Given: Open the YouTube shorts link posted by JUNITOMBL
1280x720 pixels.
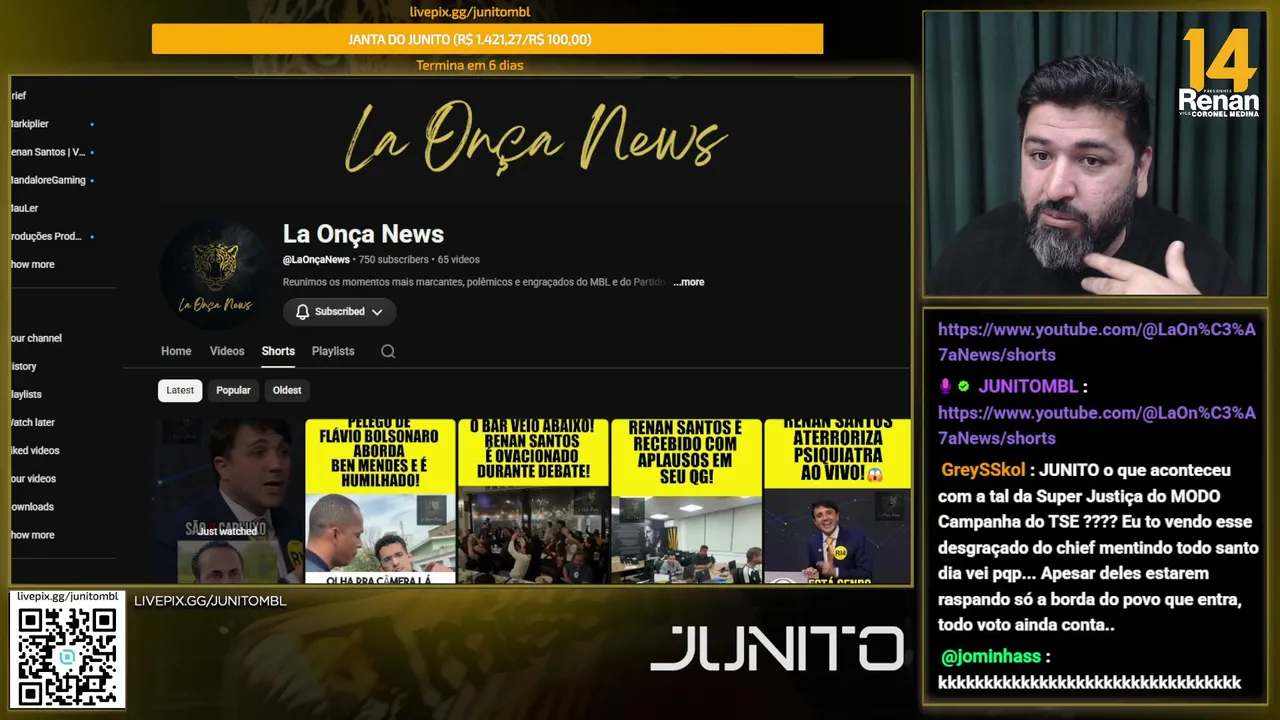Looking at the screenshot, I should tap(1097, 425).
